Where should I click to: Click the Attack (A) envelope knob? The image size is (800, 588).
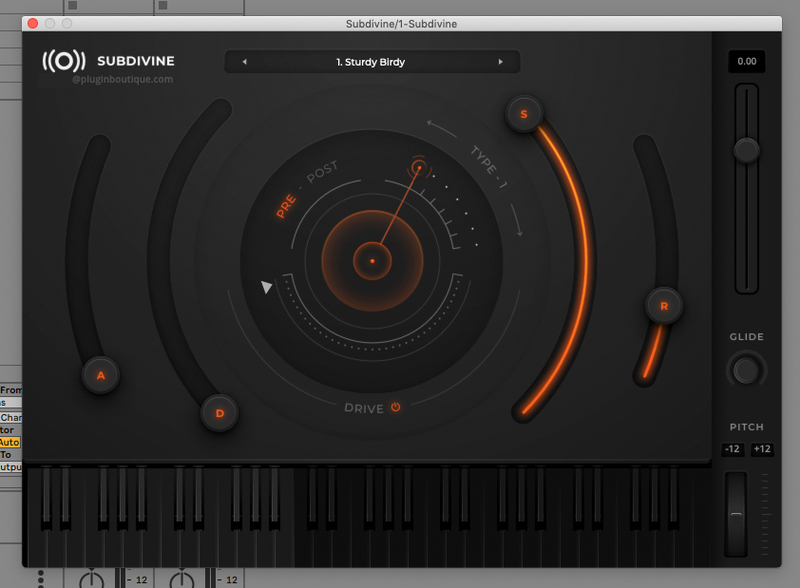click(x=100, y=376)
